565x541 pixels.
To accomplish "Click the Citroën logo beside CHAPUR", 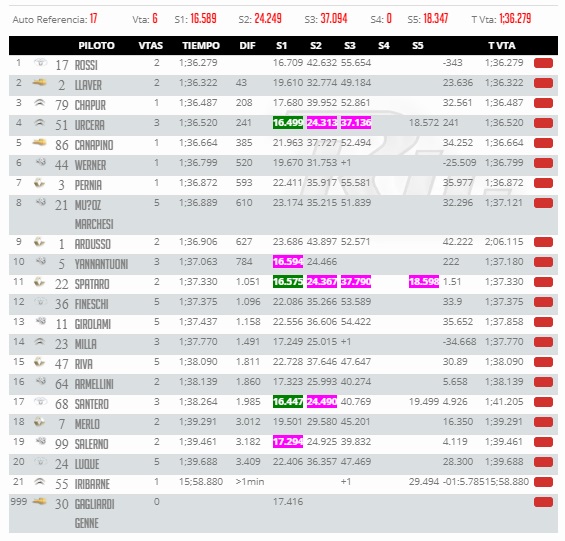I will 40,103.
